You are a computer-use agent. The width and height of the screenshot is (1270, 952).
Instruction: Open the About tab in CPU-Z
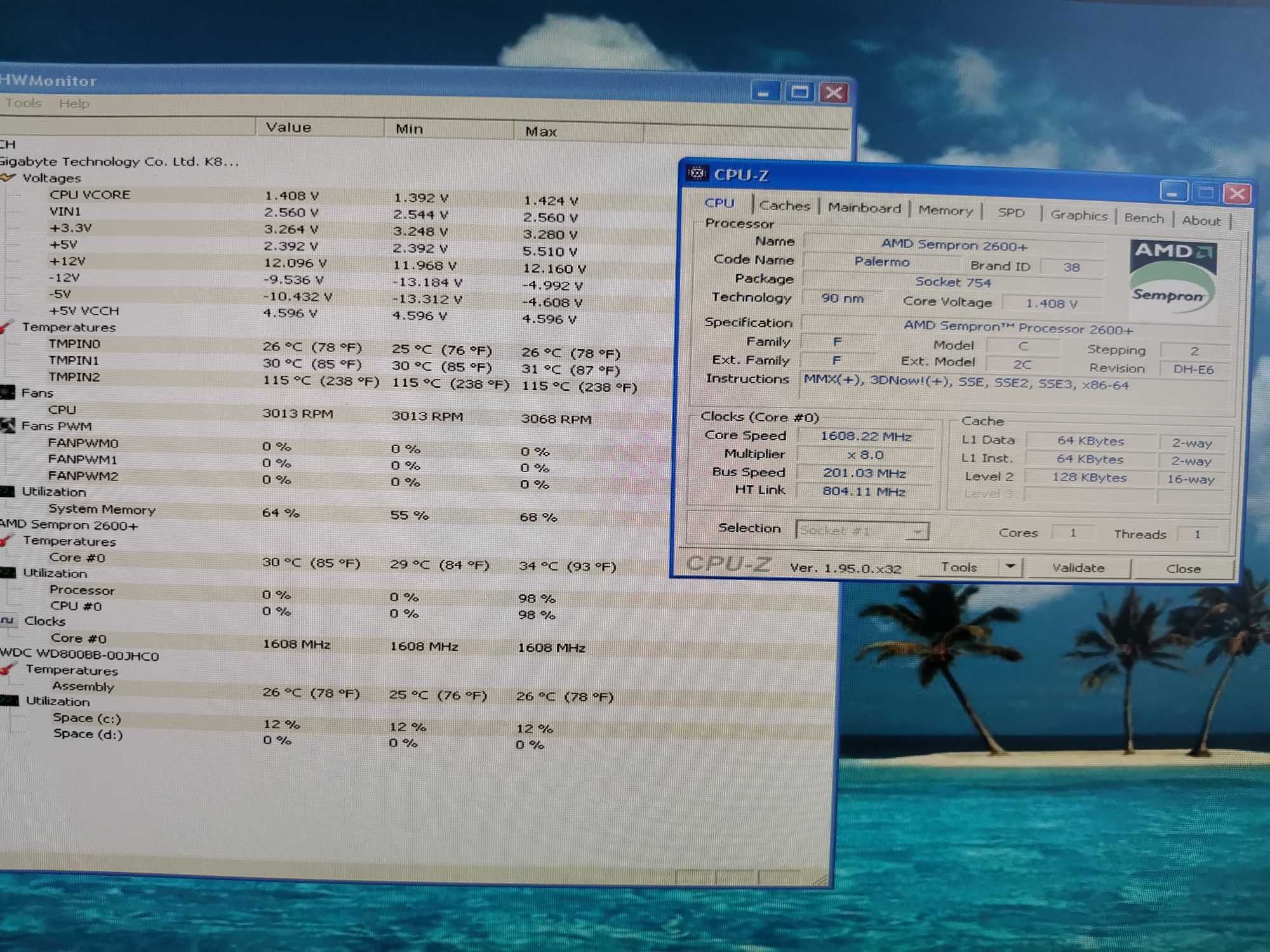1201,220
